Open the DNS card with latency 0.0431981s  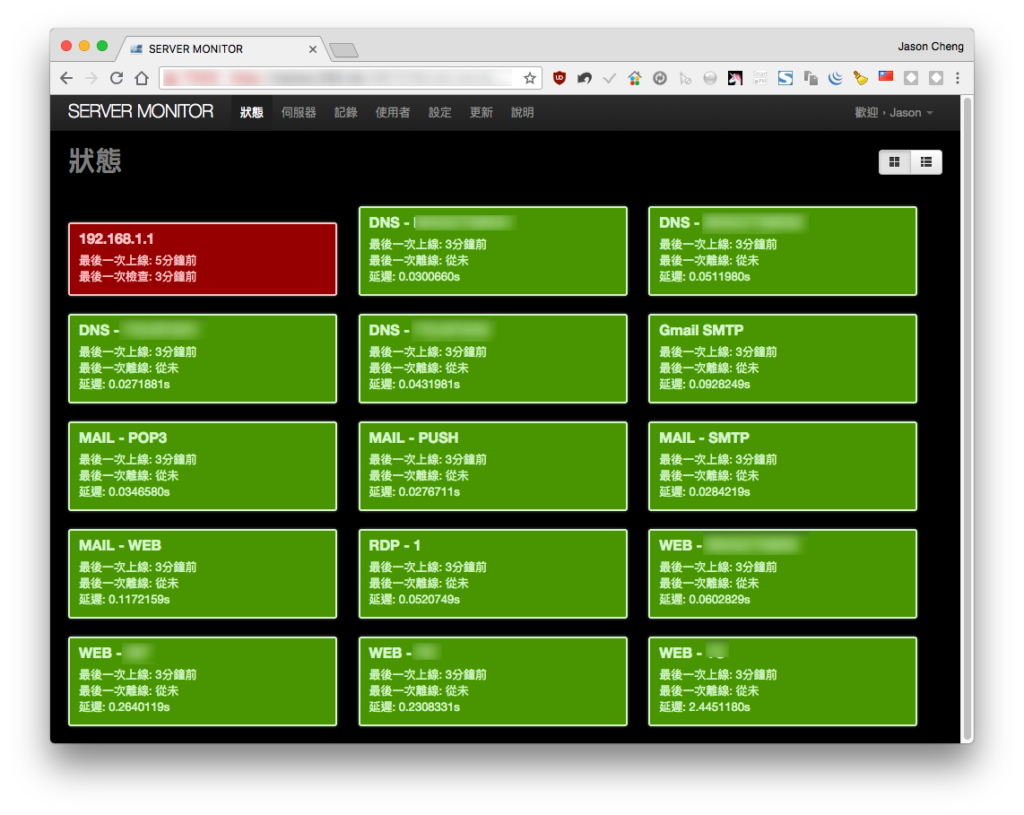(493, 359)
